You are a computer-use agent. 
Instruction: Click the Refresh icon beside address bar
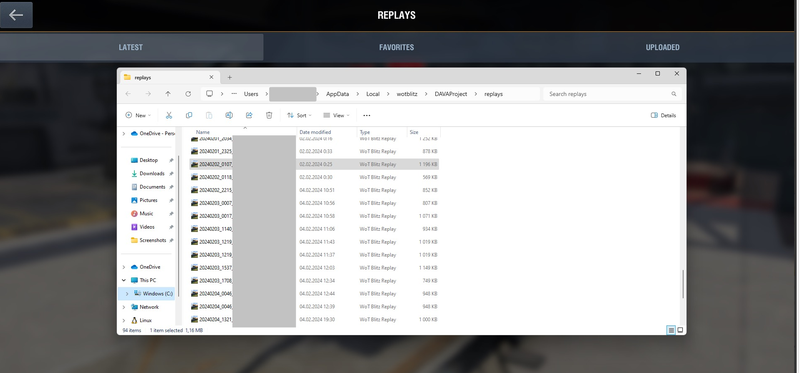[x=188, y=94]
